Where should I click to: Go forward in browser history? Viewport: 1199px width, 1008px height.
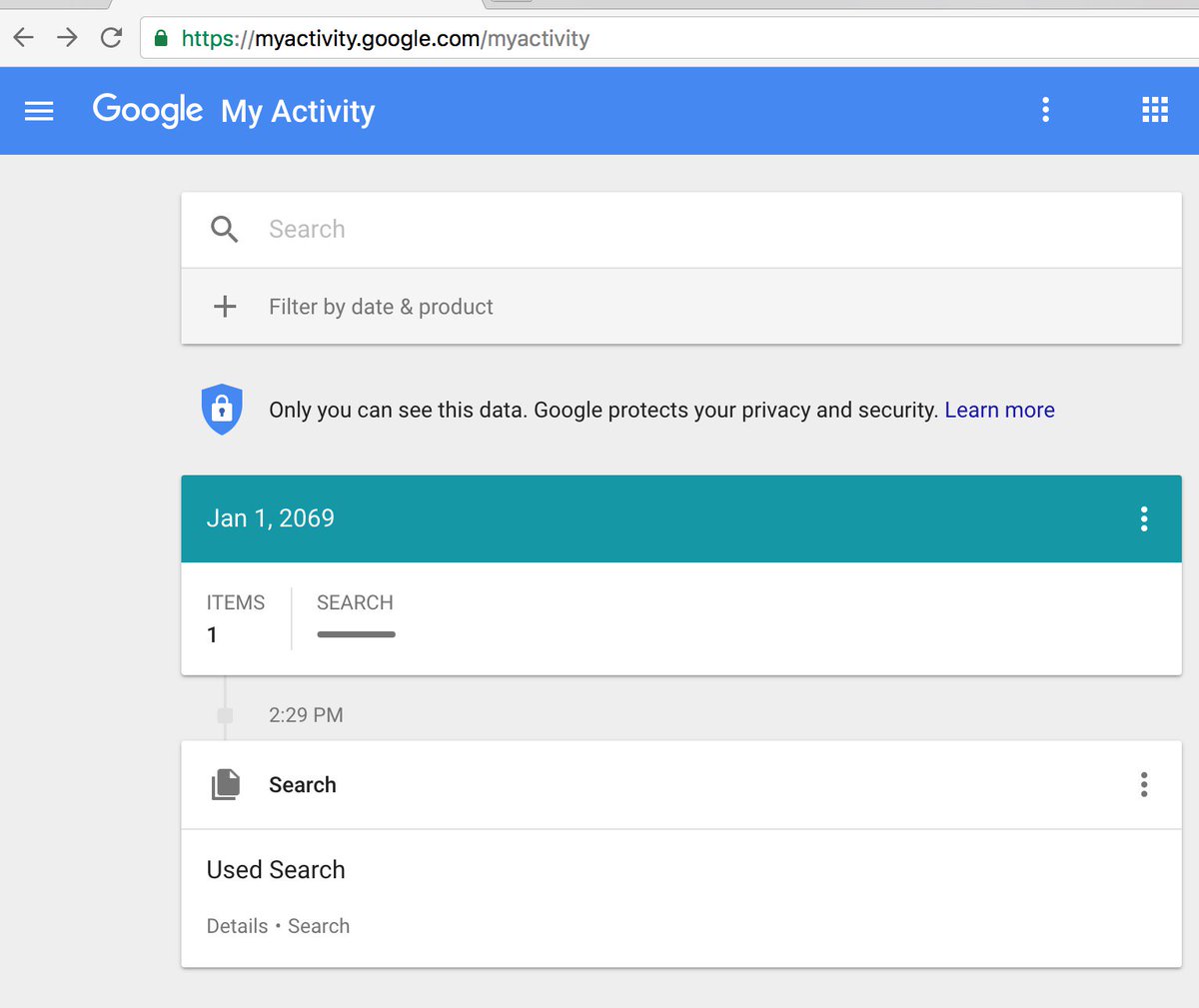coord(67,38)
